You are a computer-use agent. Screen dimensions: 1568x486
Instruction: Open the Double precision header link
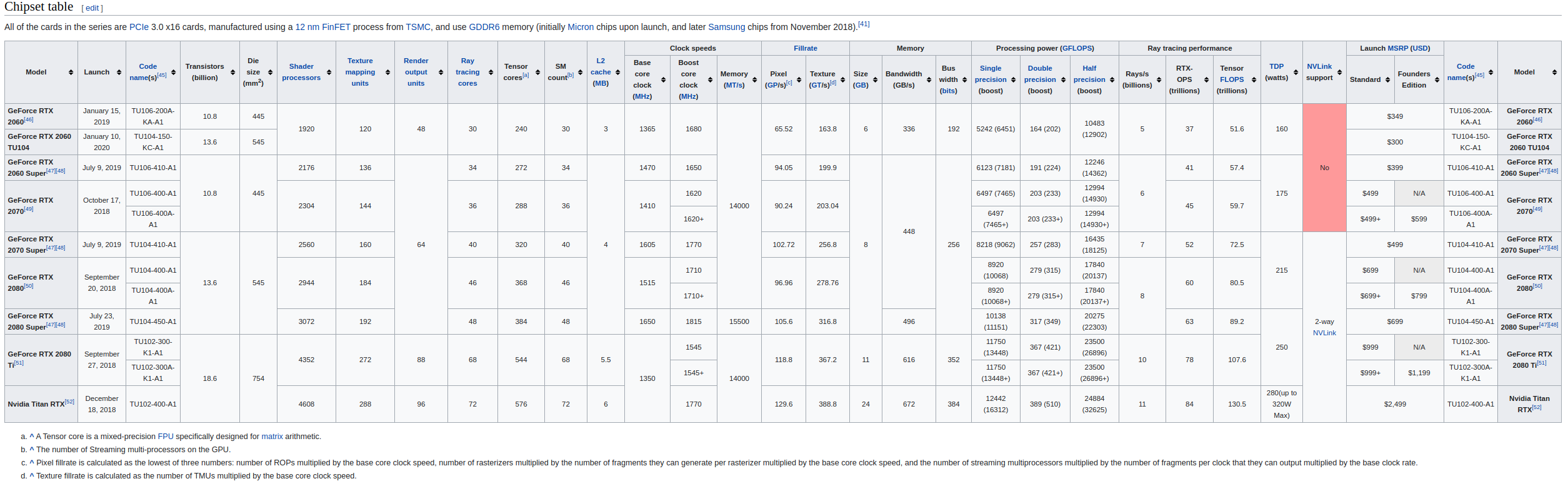(x=1040, y=74)
